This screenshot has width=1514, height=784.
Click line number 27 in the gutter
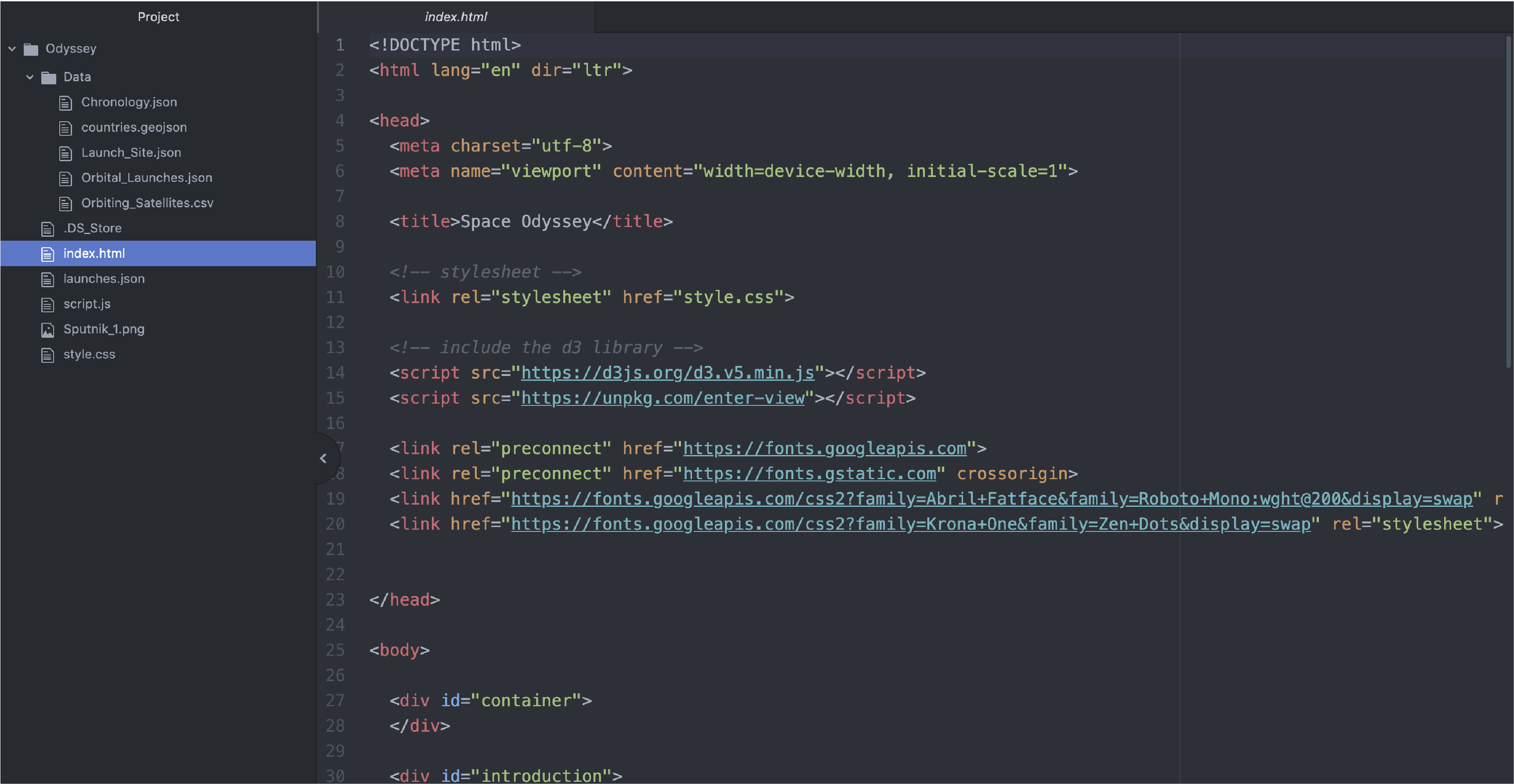pos(336,701)
